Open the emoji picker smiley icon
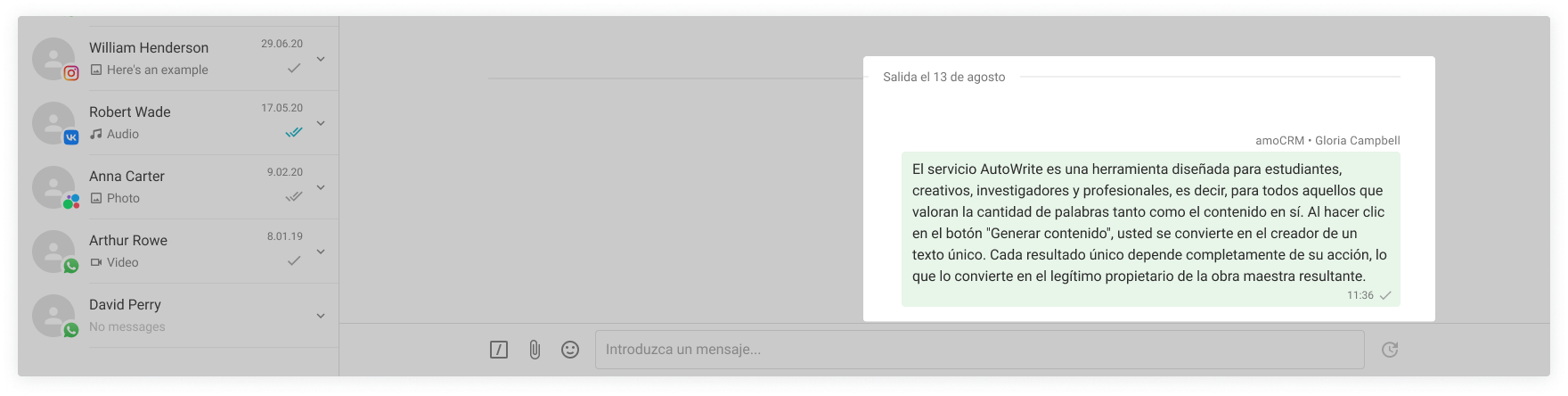 pos(570,350)
